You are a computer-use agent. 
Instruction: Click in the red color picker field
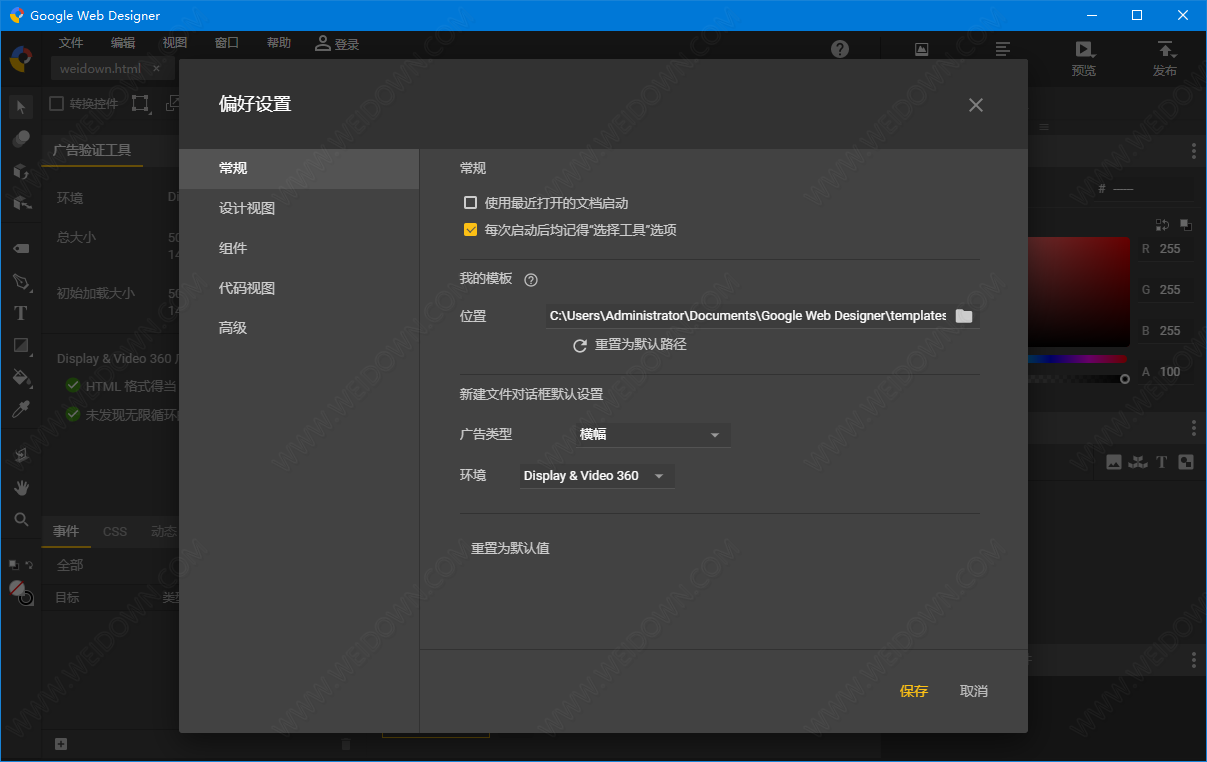(1081, 292)
